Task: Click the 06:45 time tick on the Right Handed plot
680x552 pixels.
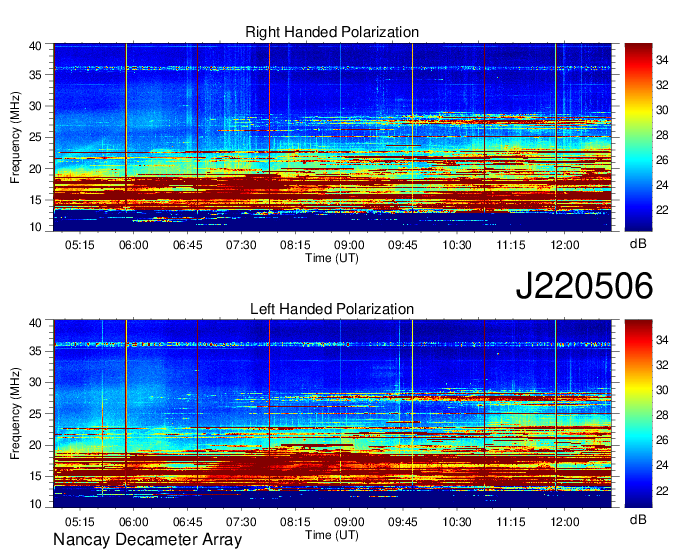Action: click(187, 245)
